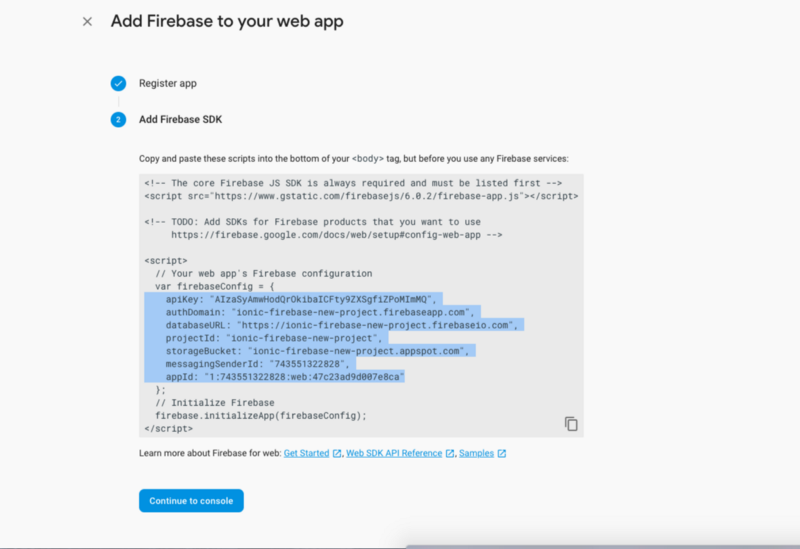Open the Samples link
The height and width of the screenshot is (549, 800).
click(x=476, y=453)
